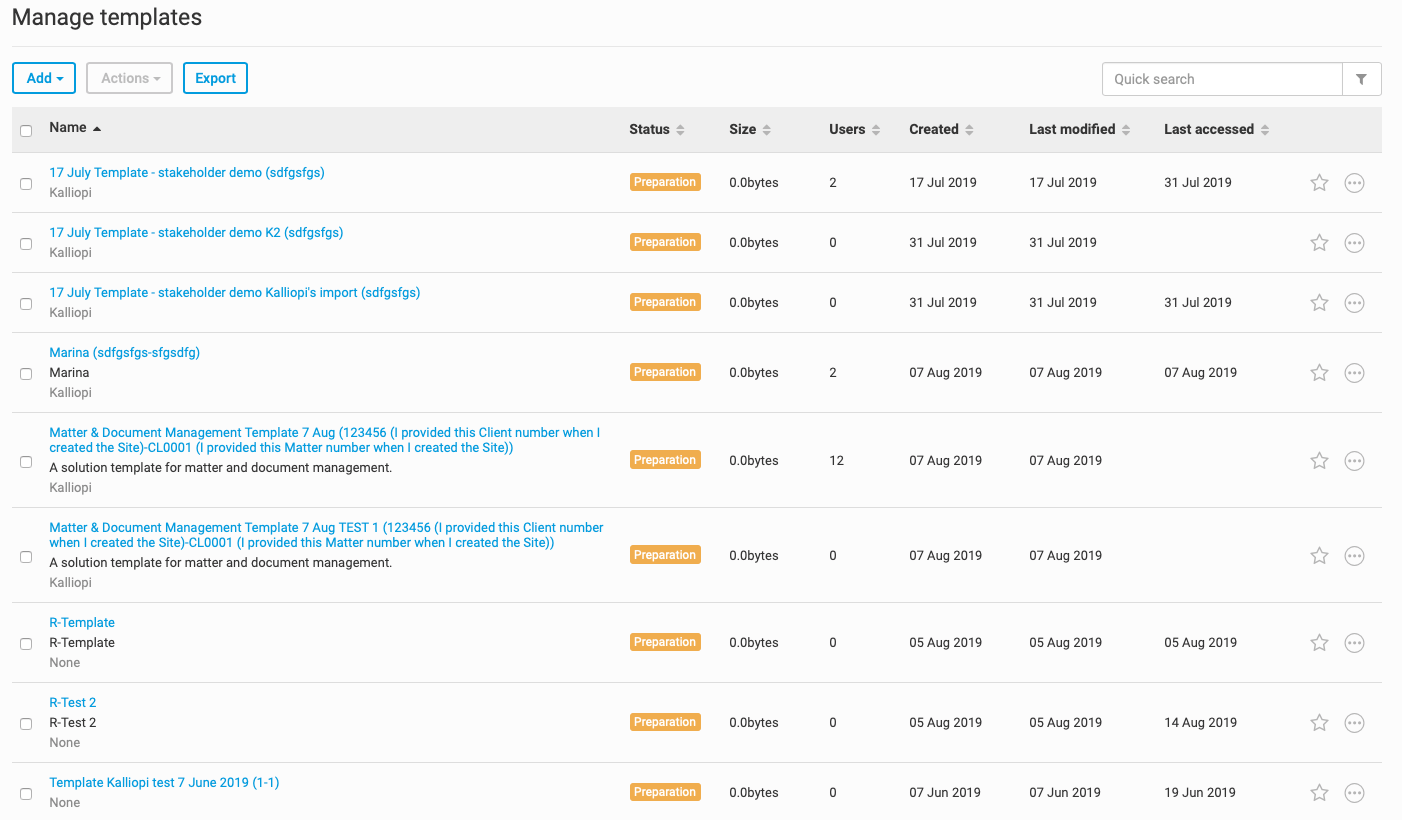Screen dimensions: 1402x820
Task: Click the filter funnel icon beside Quick search
Action: coord(1361,79)
